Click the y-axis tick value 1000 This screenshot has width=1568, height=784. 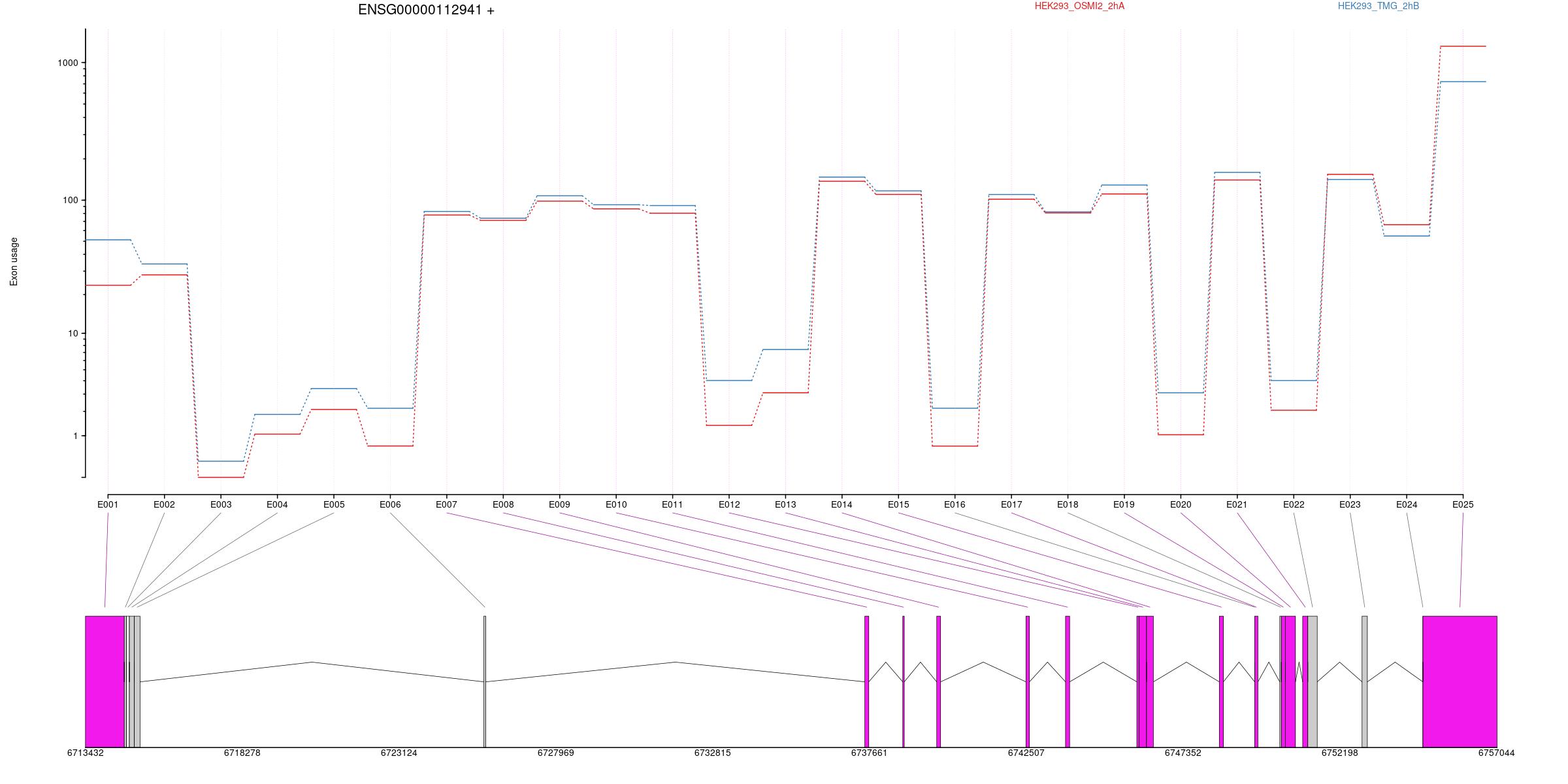(67, 63)
